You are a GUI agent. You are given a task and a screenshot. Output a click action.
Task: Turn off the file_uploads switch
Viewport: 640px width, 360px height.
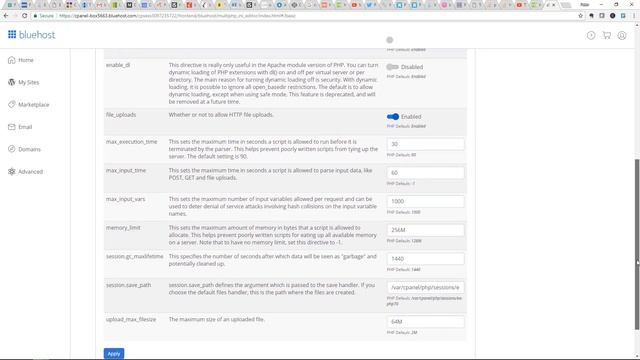tap(393, 117)
